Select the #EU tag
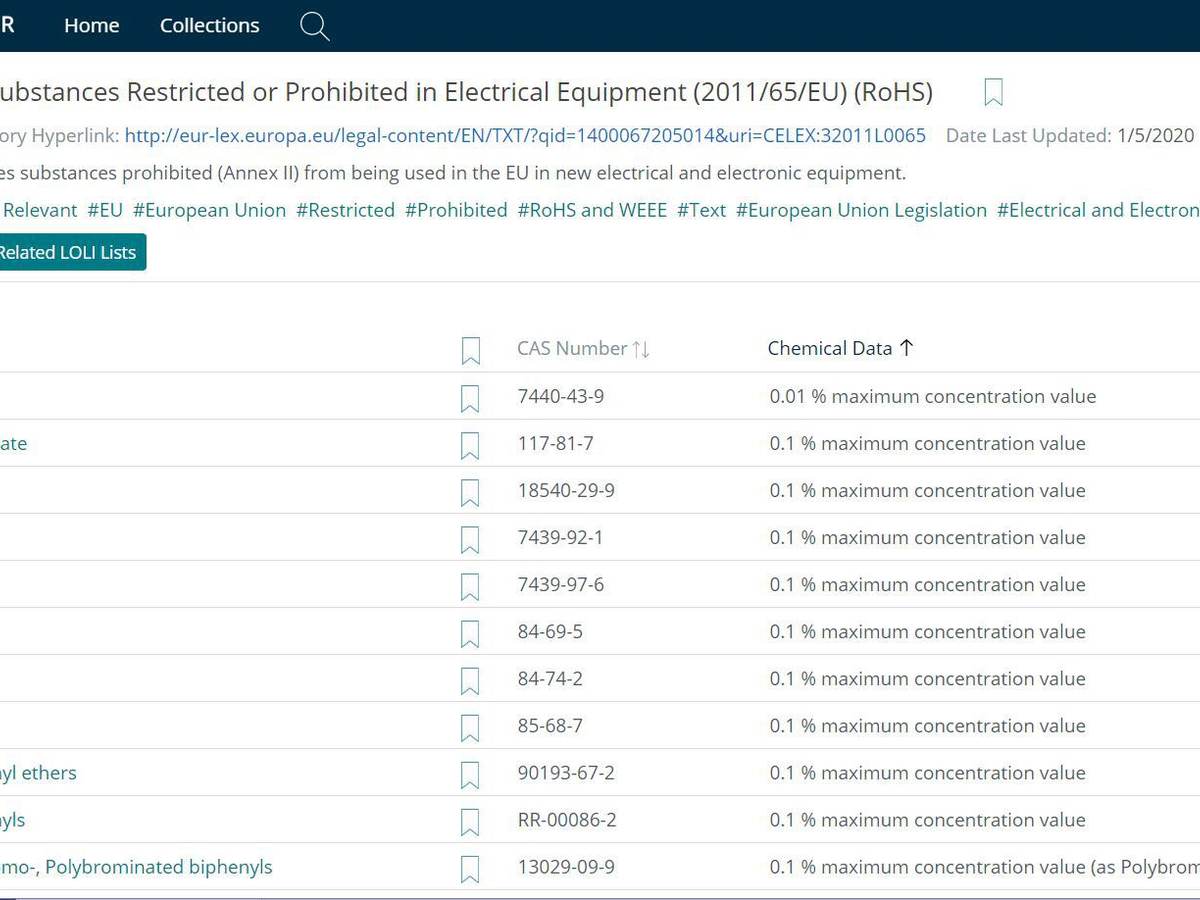The width and height of the screenshot is (1200, 900). click(105, 210)
